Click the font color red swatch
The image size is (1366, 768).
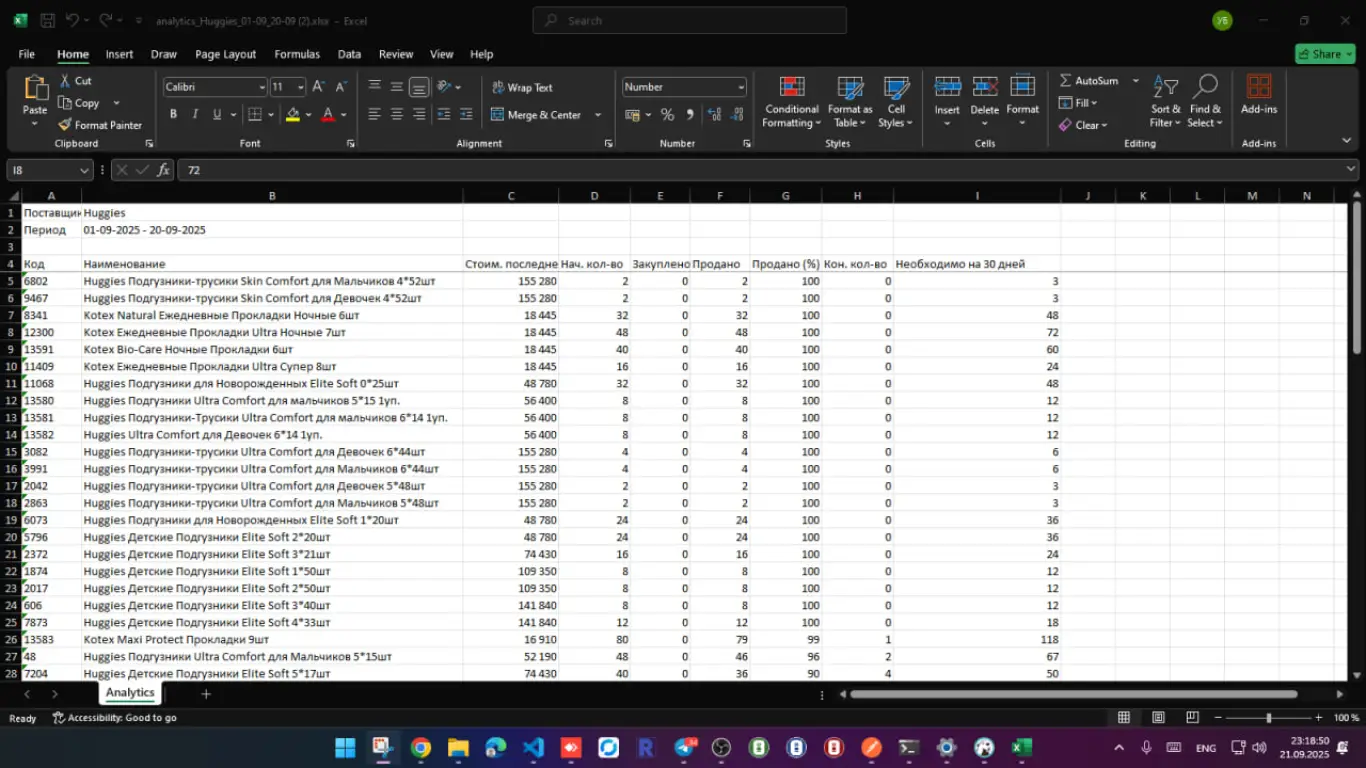click(328, 115)
